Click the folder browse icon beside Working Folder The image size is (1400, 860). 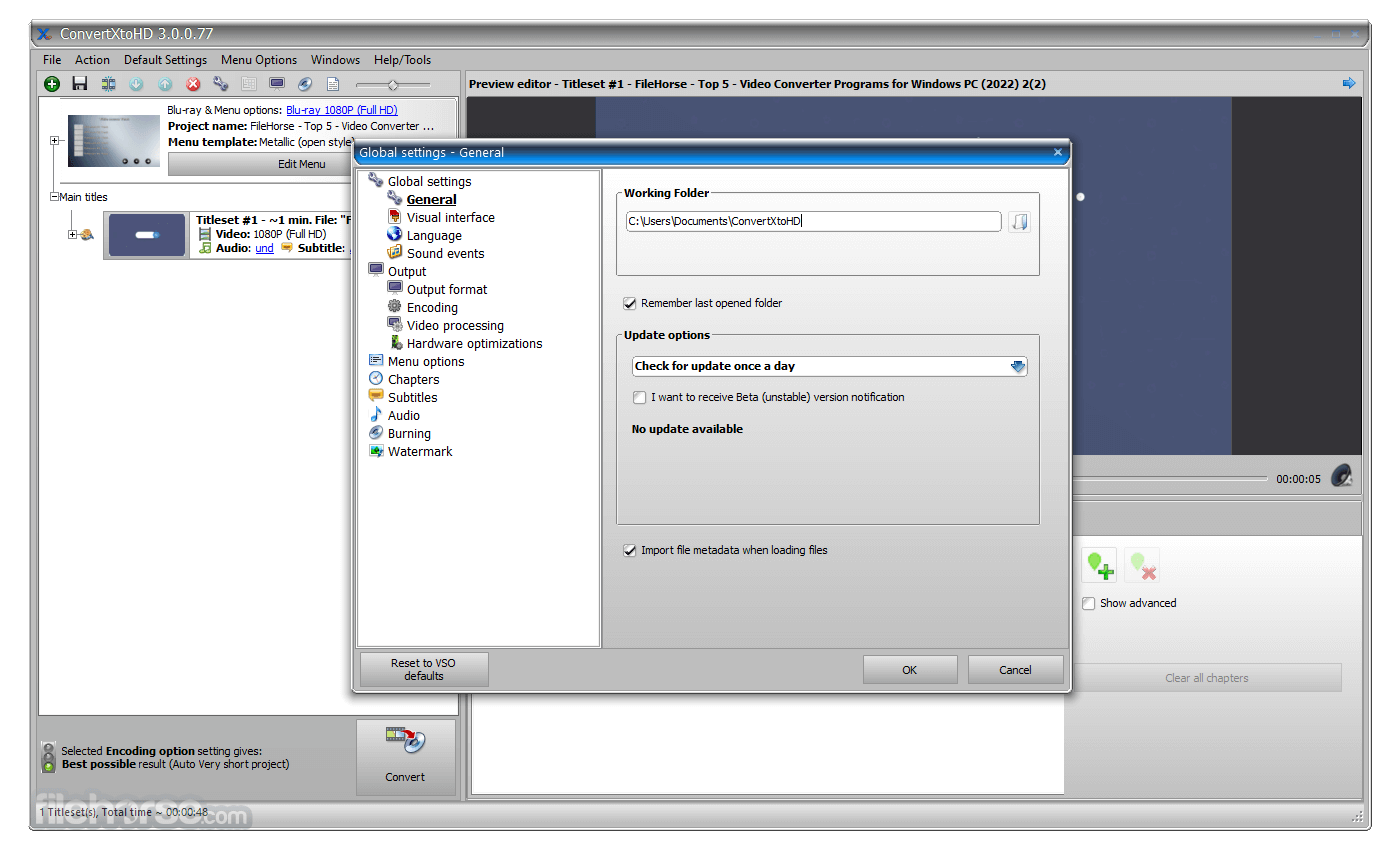pos(1019,222)
